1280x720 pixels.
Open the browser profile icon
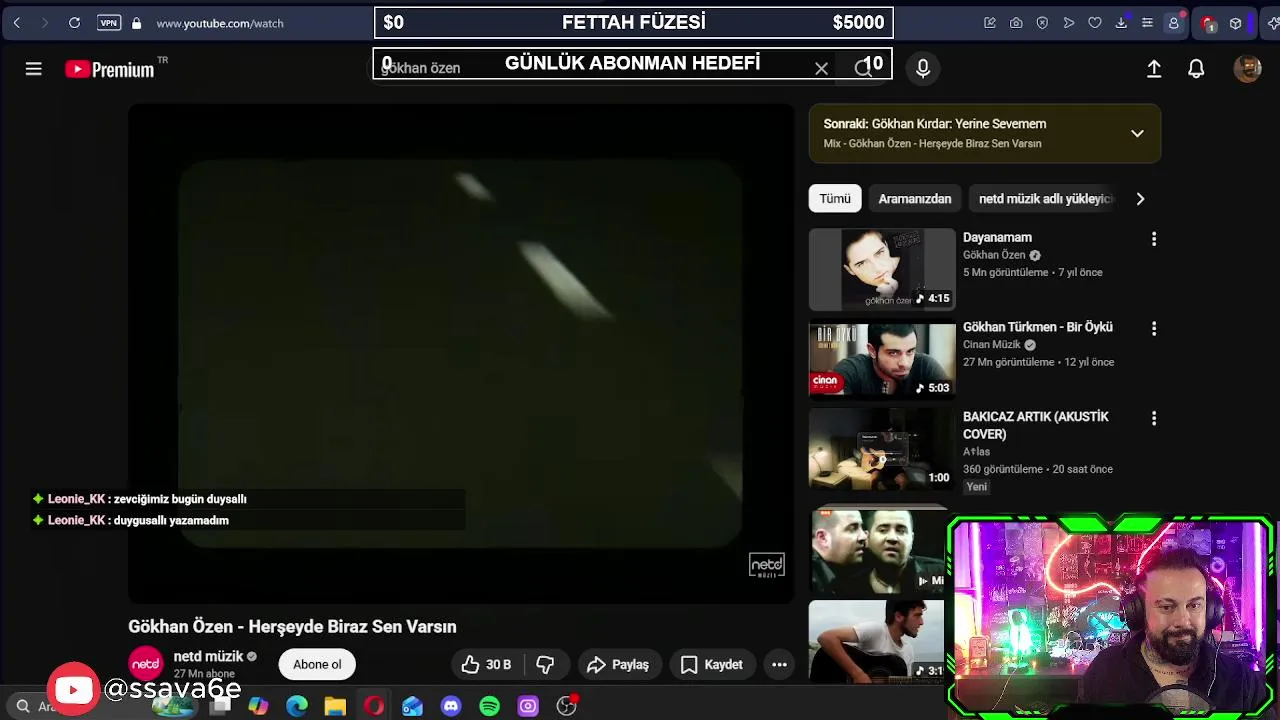[1174, 23]
